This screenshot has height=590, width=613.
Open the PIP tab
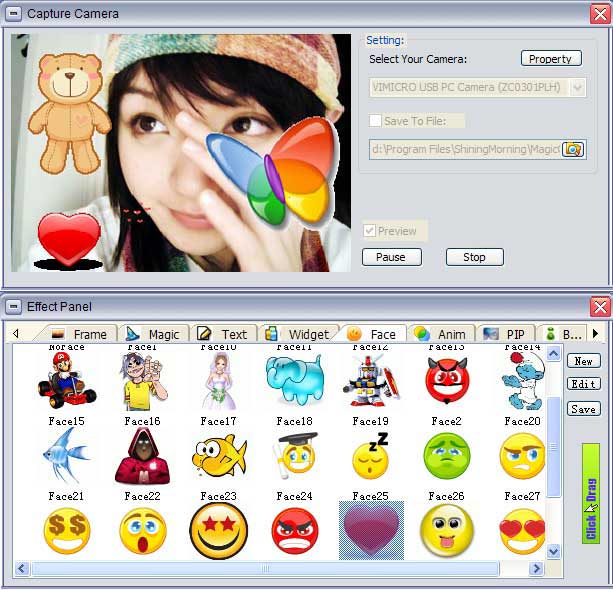pyautogui.click(x=505, y=334)
